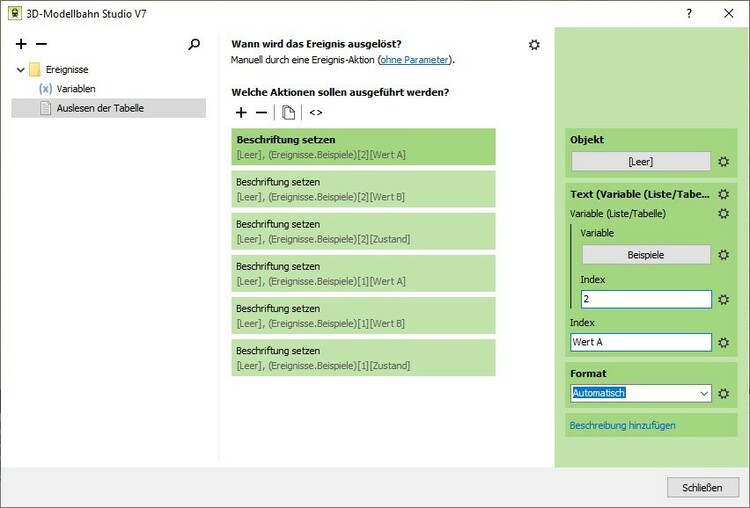This screenshot has width=750, height=508.
Task: Click the gear next to Objekt field
Action: pos(723,161)
